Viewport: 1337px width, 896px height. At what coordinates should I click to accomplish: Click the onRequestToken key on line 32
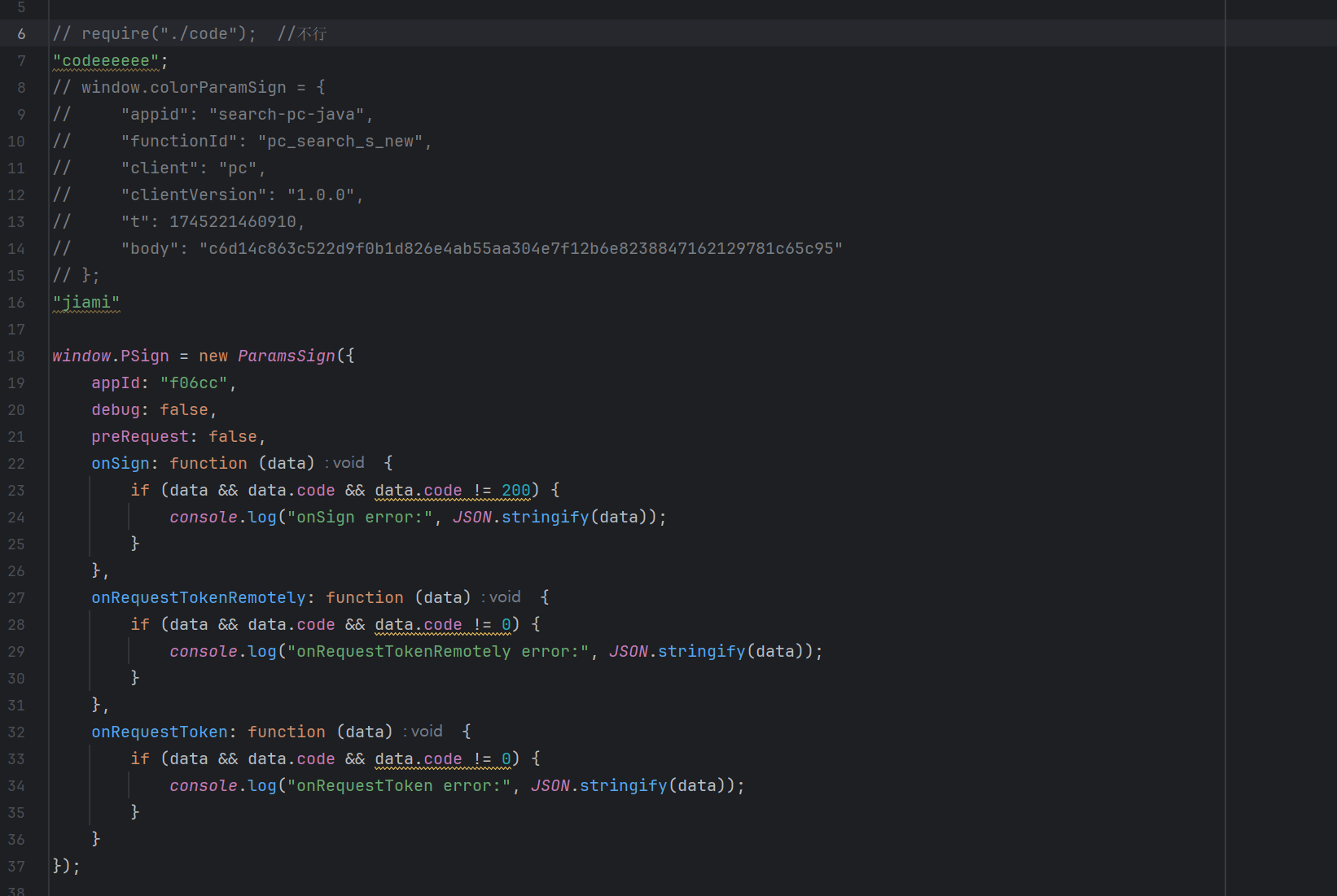tap(159, 732)
